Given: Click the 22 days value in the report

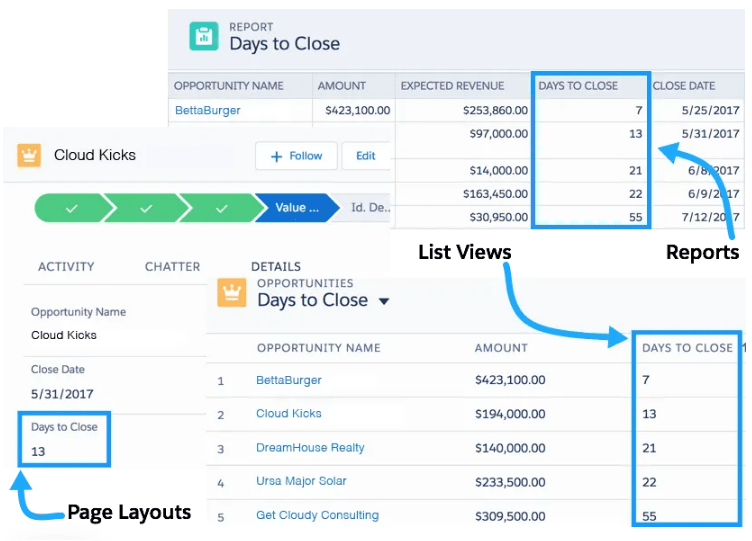Looking at the screenshot, I should (635, 194).
